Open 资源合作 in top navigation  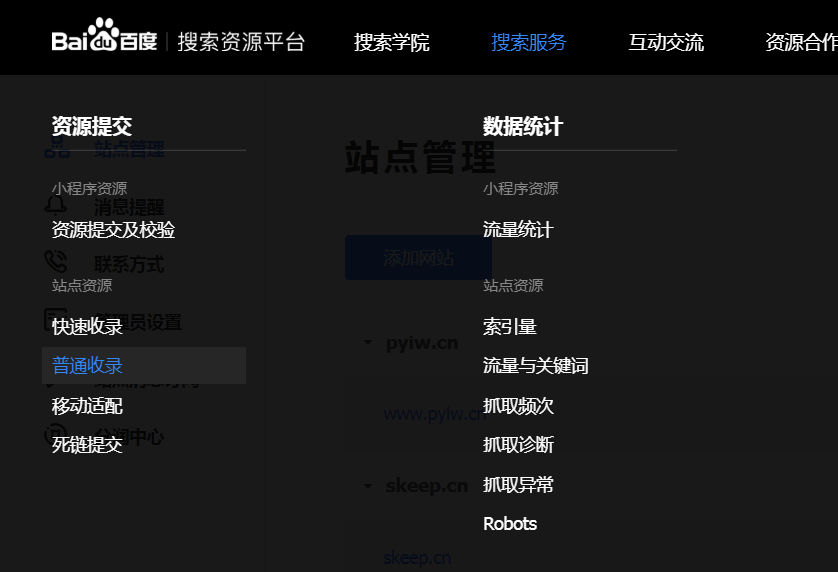coord(801,42)
